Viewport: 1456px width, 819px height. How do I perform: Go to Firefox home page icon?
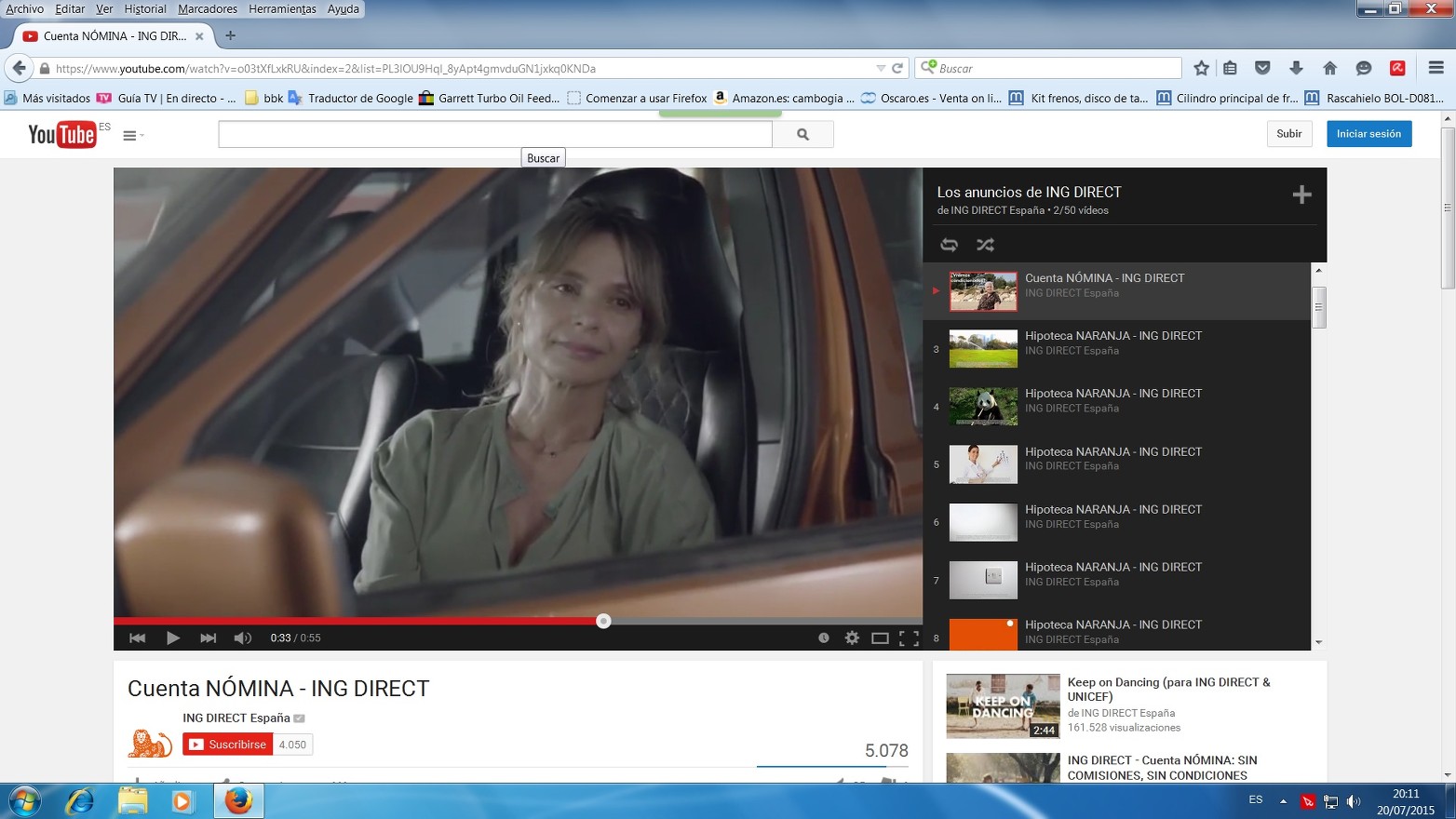pos(1329,68)
